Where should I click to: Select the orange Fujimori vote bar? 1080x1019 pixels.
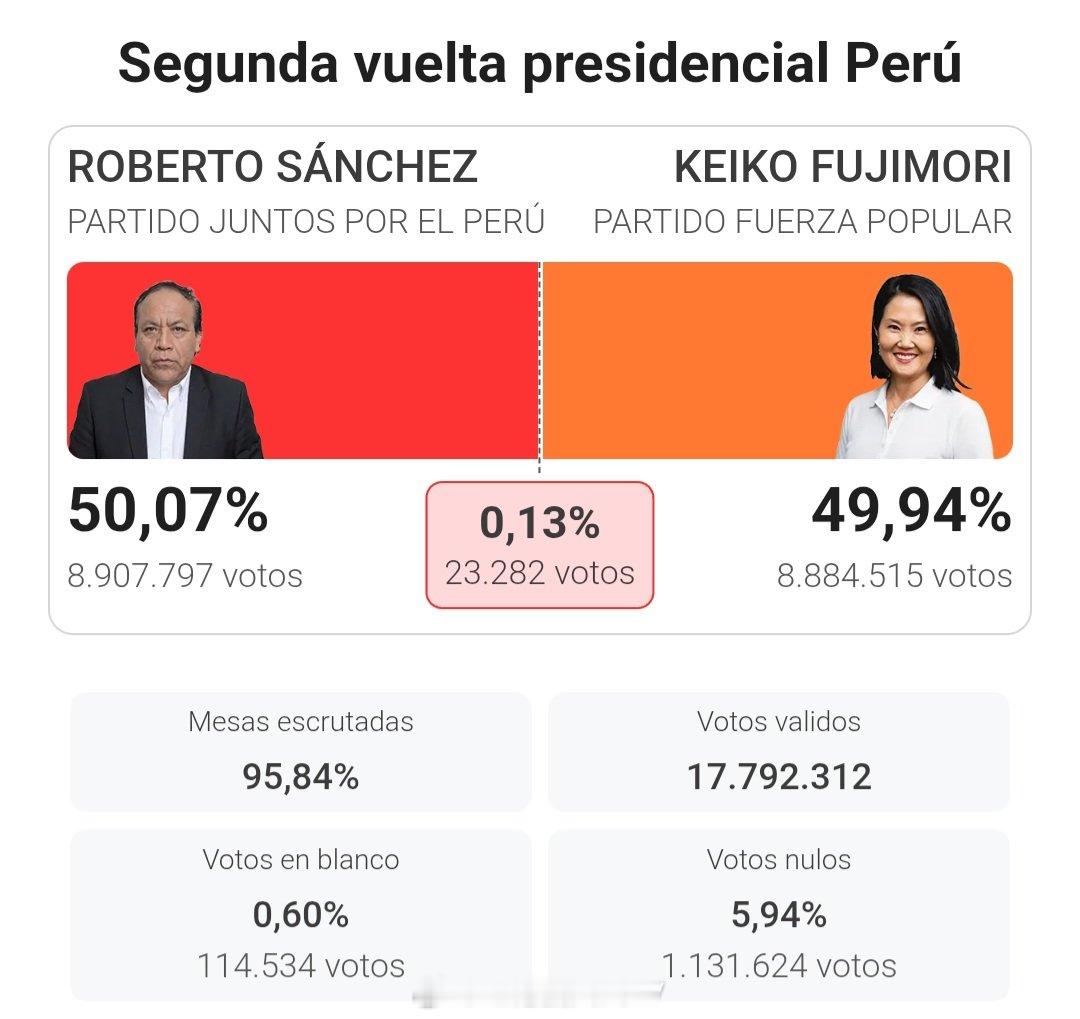(x=777, y=360)
